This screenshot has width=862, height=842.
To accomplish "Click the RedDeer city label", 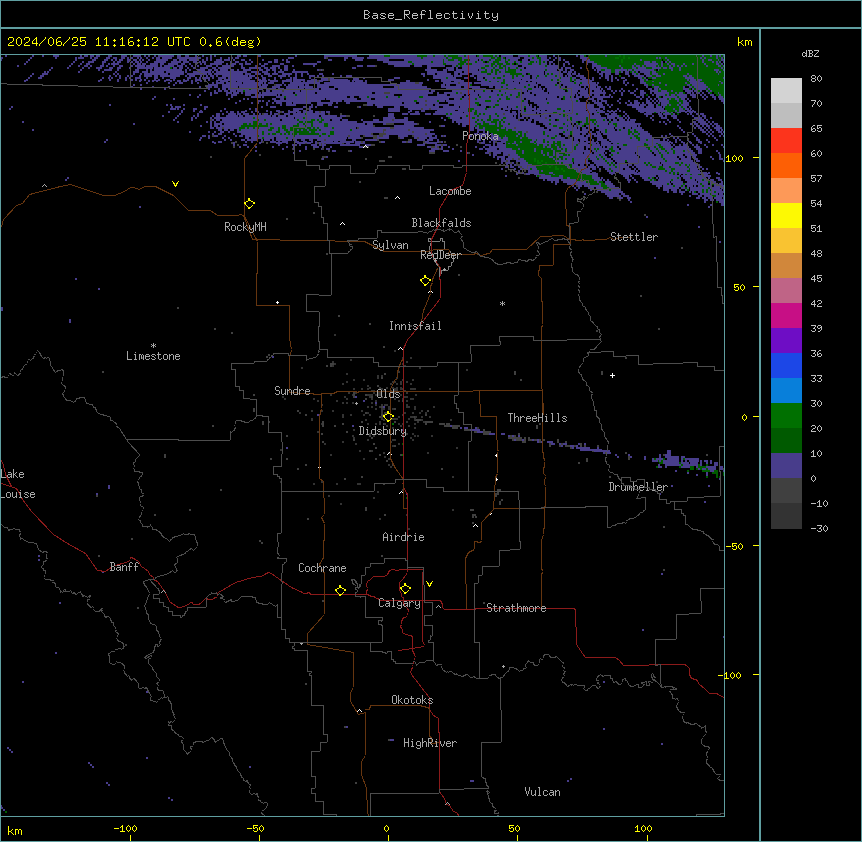I will click(x=440, y=255).
